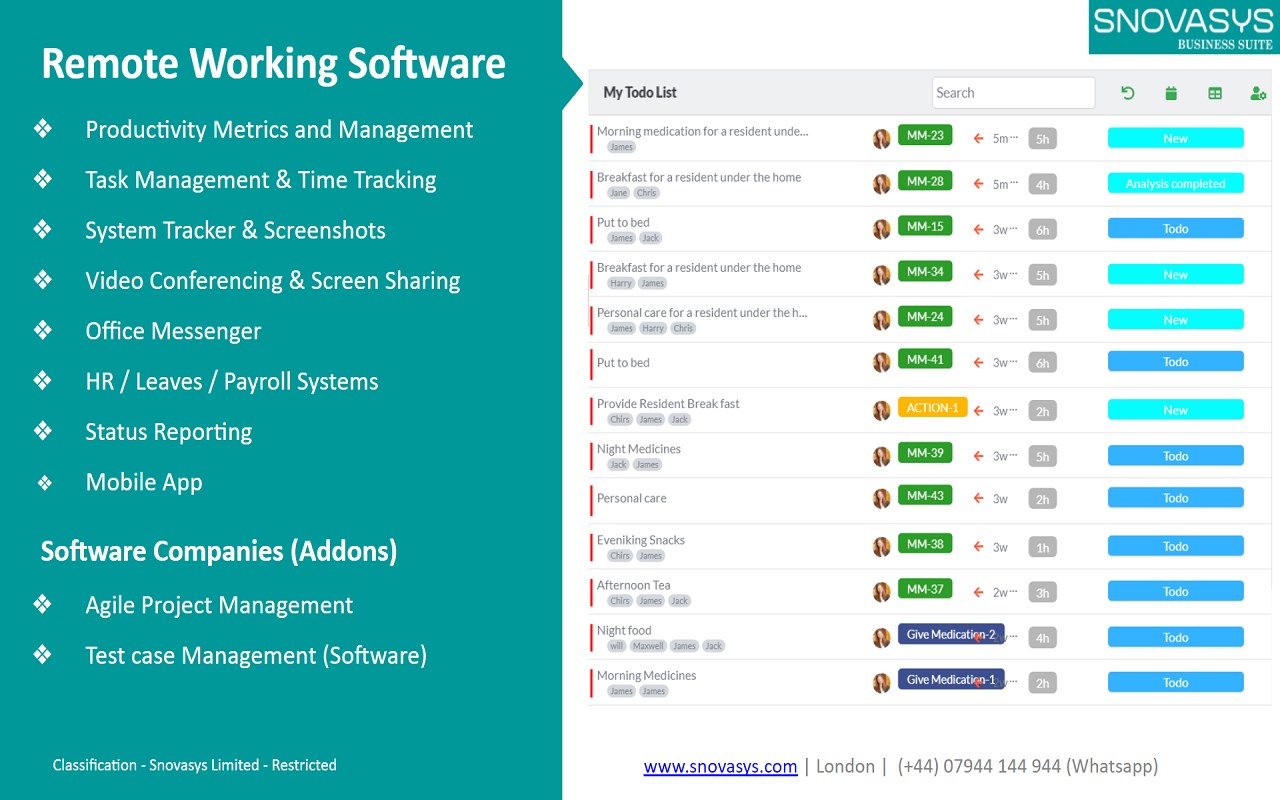Screen dimensions: 1280x800
Task: Click the red arrow icon in MM-37 row
Action: tap(979, 592)
